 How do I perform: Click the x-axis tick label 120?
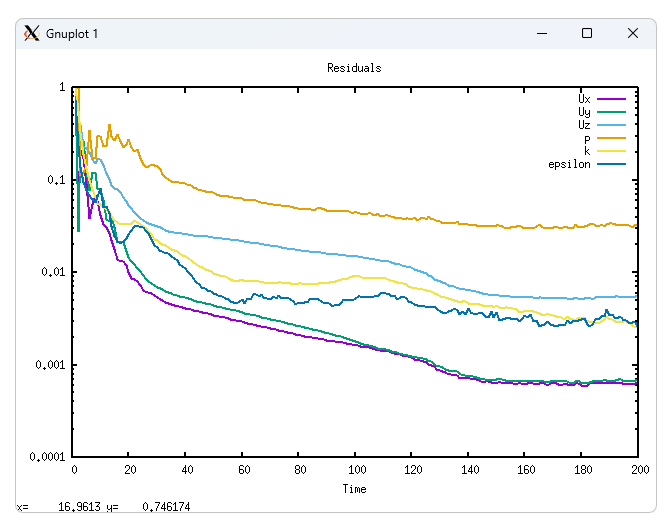413,470
